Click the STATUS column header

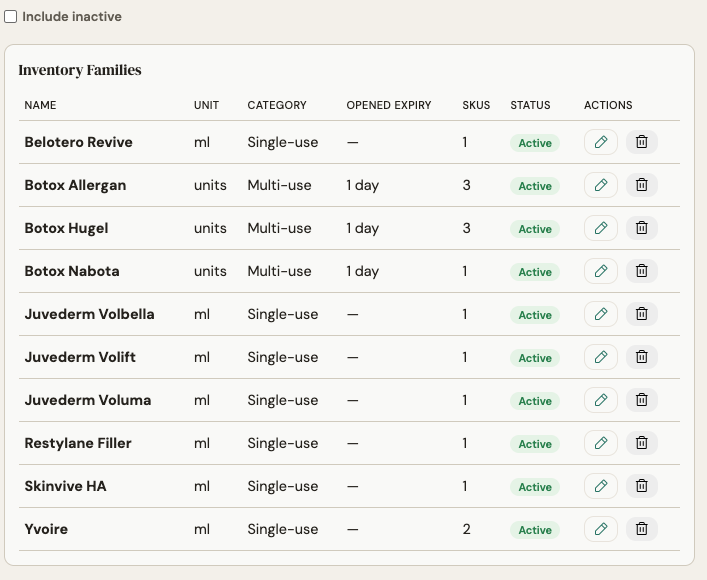tap(530, 105)
